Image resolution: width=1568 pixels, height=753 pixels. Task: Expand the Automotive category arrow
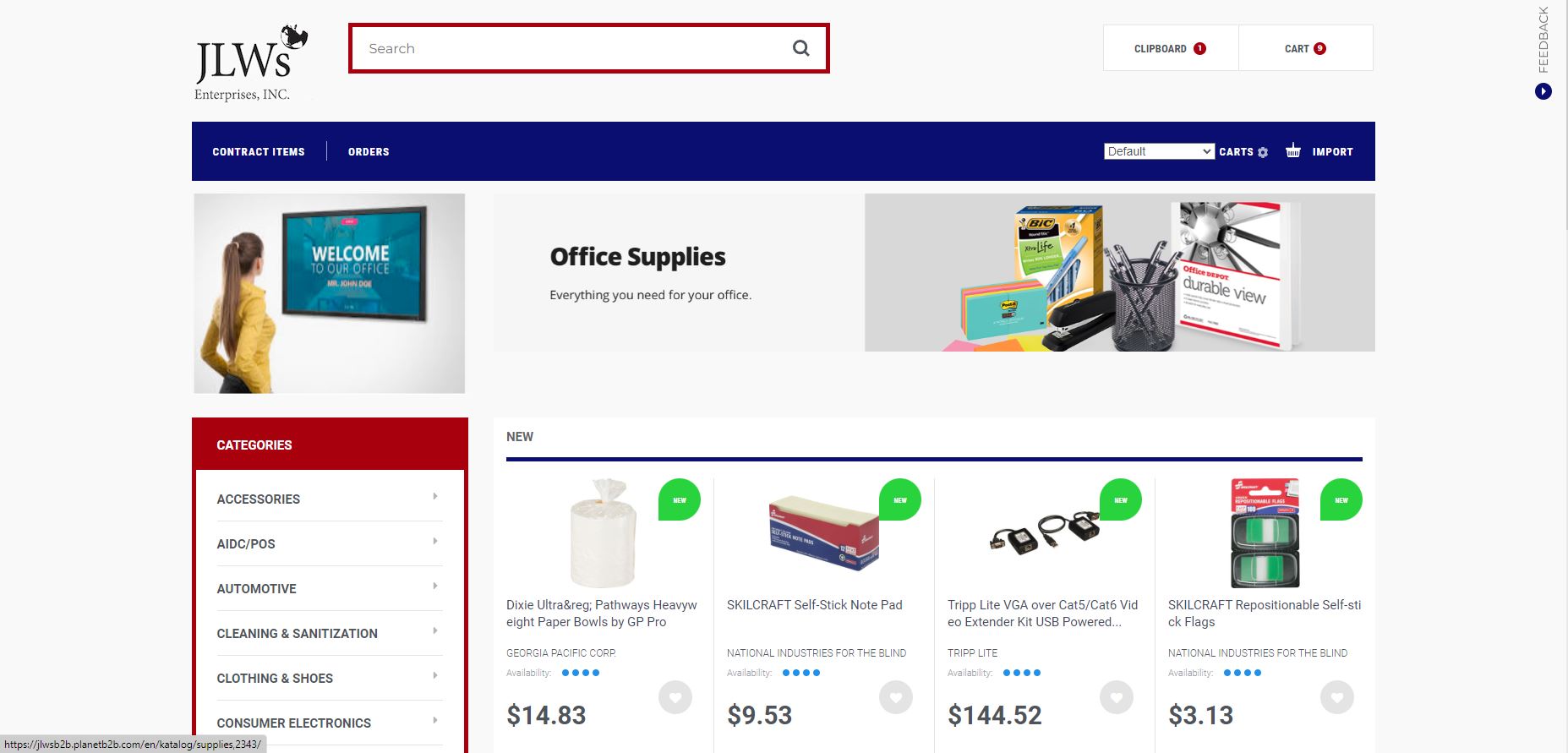(x=435, y=587)
